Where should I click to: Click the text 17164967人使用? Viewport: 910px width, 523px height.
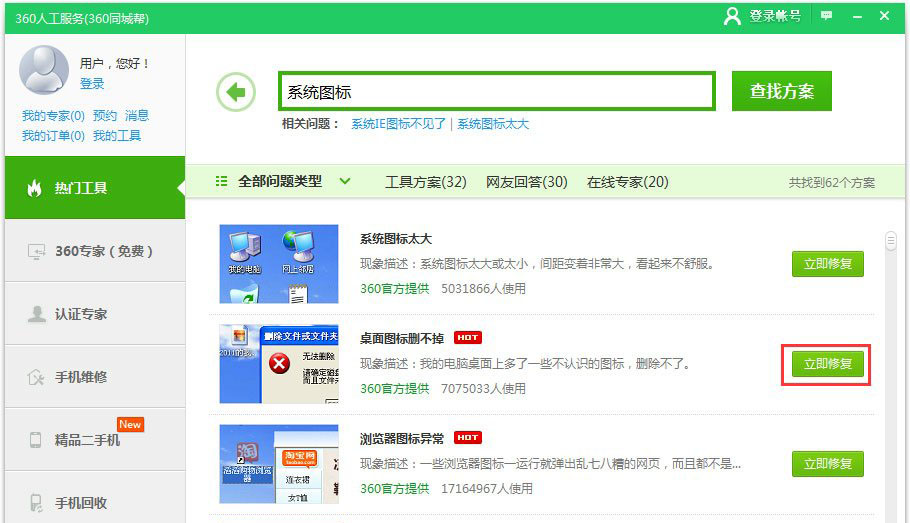point(486,488)
